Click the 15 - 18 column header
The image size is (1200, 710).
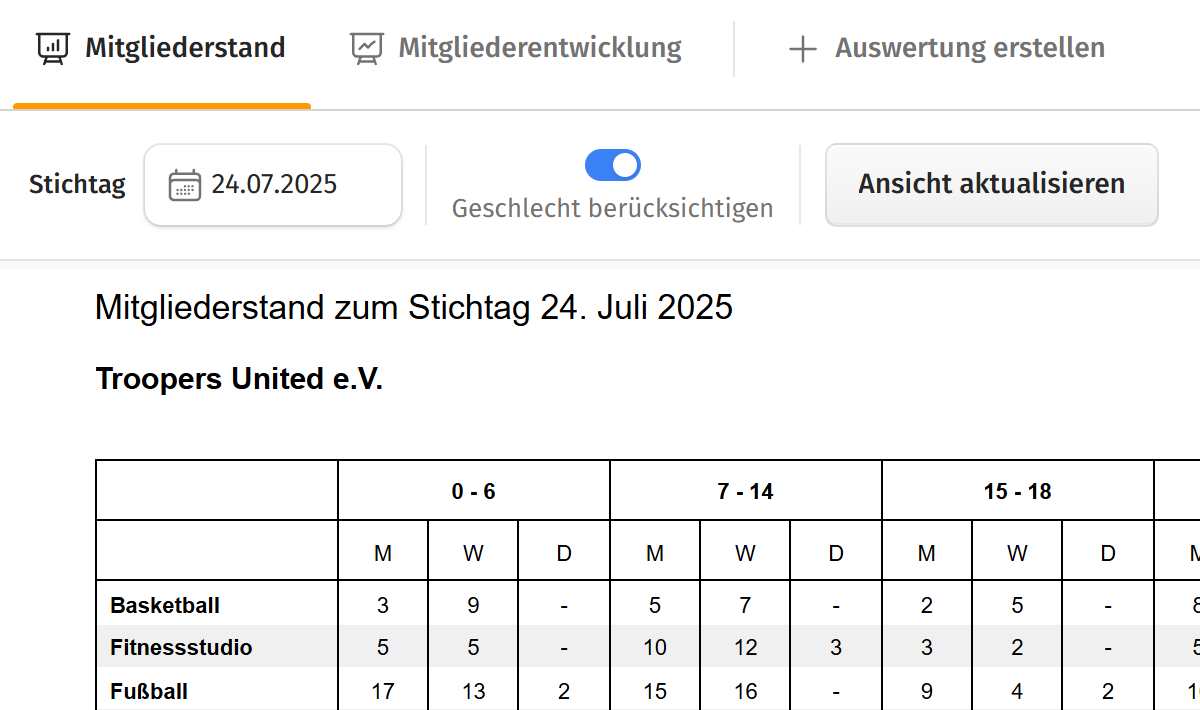click(1016, 490)
